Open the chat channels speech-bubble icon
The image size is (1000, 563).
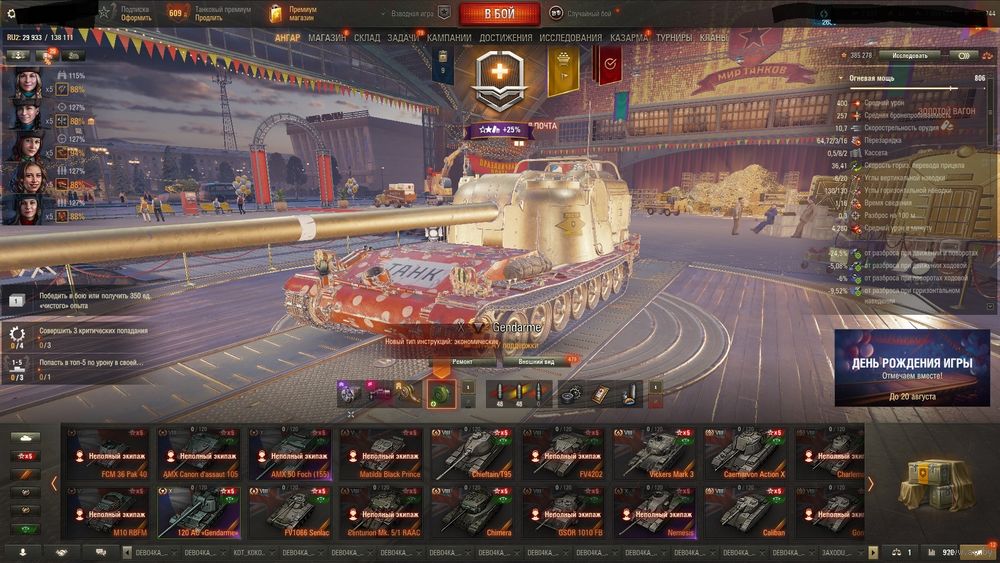pyautogui.click(x=101, y=552)
